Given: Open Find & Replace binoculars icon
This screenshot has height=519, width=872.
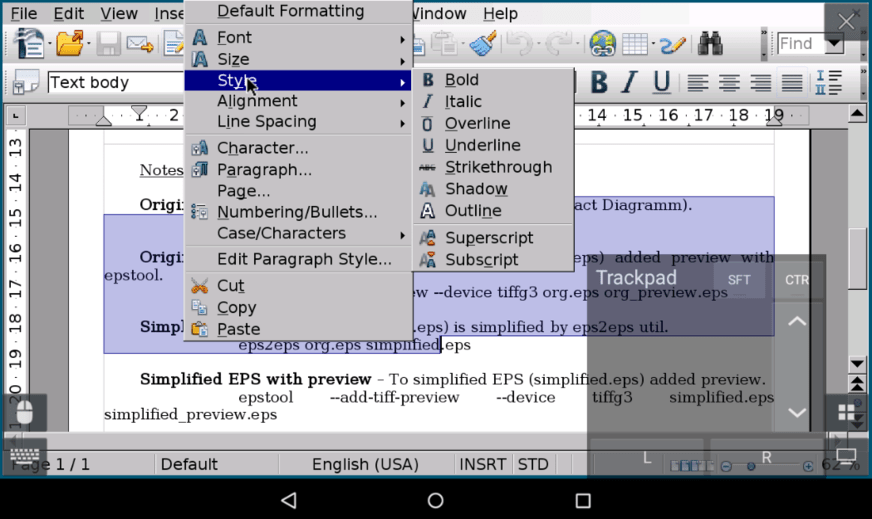Looking at the screenshot, I should (710, 43).
